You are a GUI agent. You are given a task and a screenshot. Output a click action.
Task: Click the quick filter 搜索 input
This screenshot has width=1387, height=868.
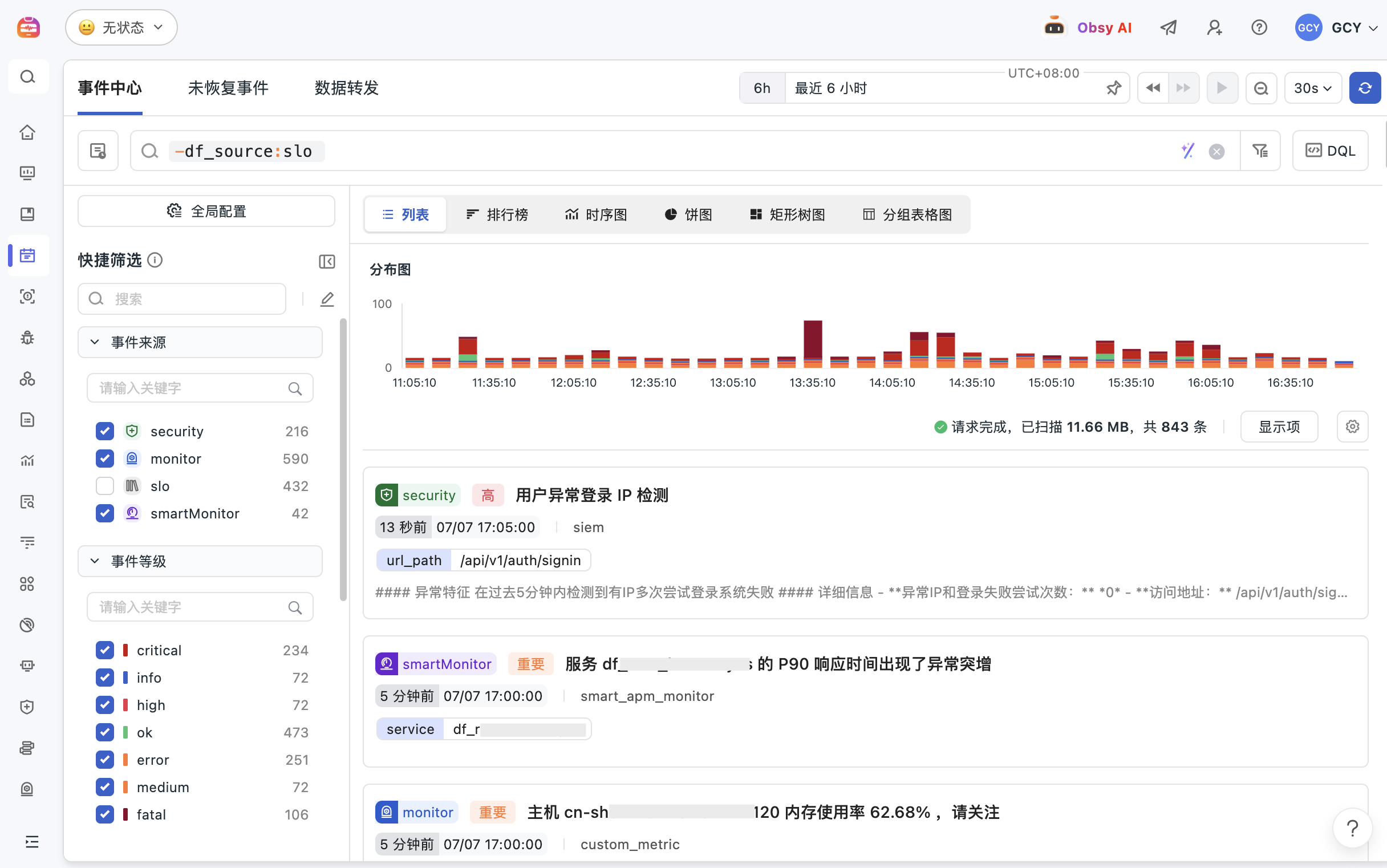click(x=181, y=298)
